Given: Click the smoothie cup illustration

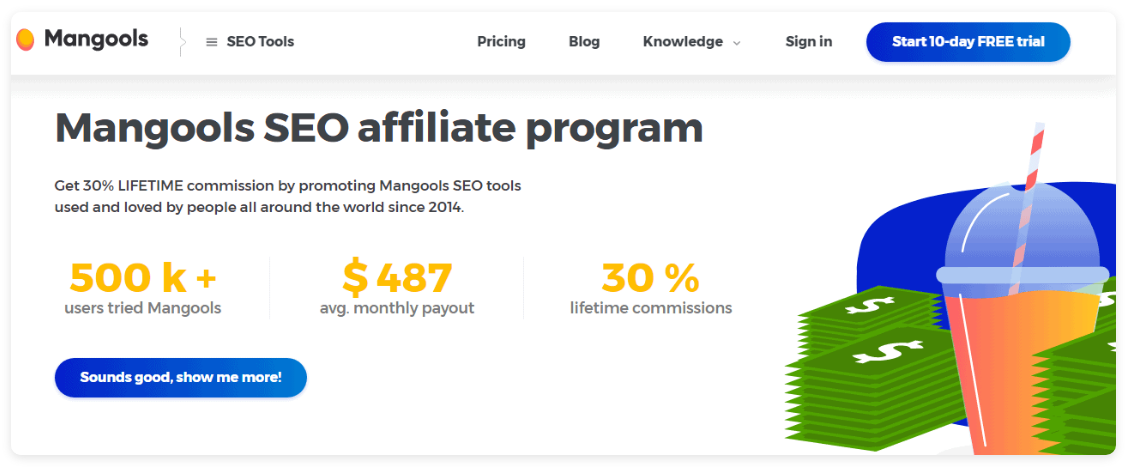Looking at the screenshot, I should [x=1022, y=324].
